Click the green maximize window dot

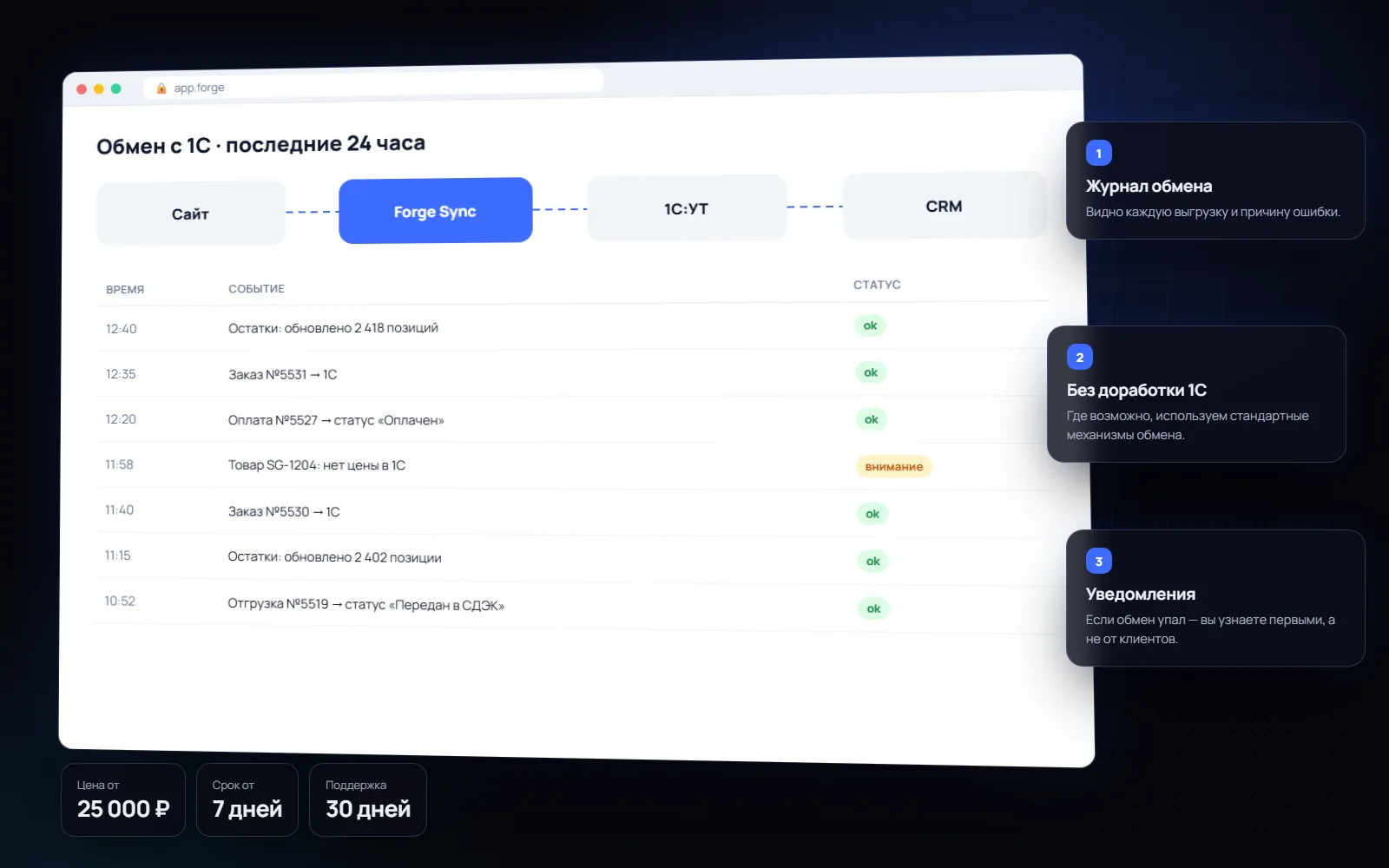click(116, 89)
